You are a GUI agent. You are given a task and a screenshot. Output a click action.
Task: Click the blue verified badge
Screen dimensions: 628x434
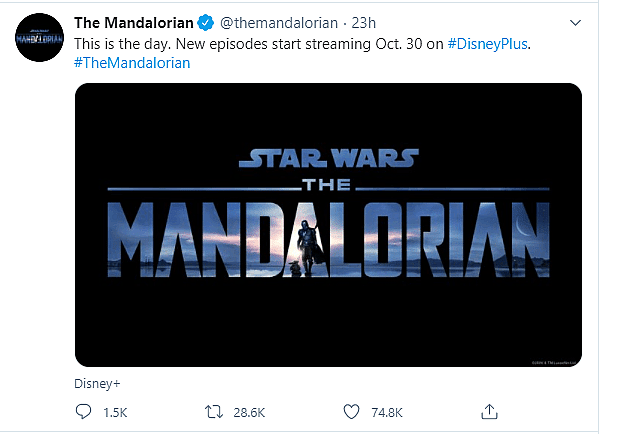coord(203,21)
